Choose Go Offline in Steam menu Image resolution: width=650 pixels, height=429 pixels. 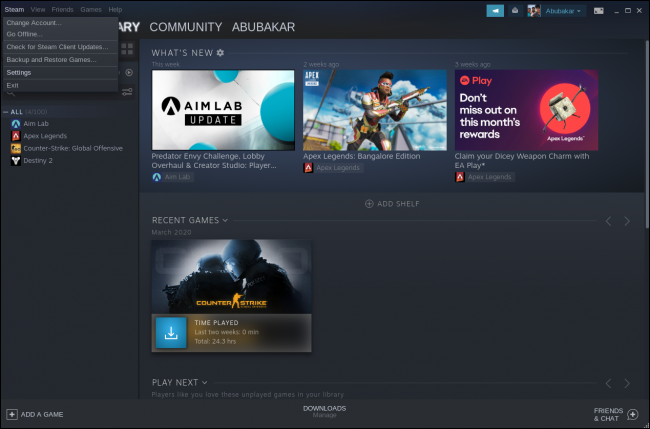click(x=23, y=34)
